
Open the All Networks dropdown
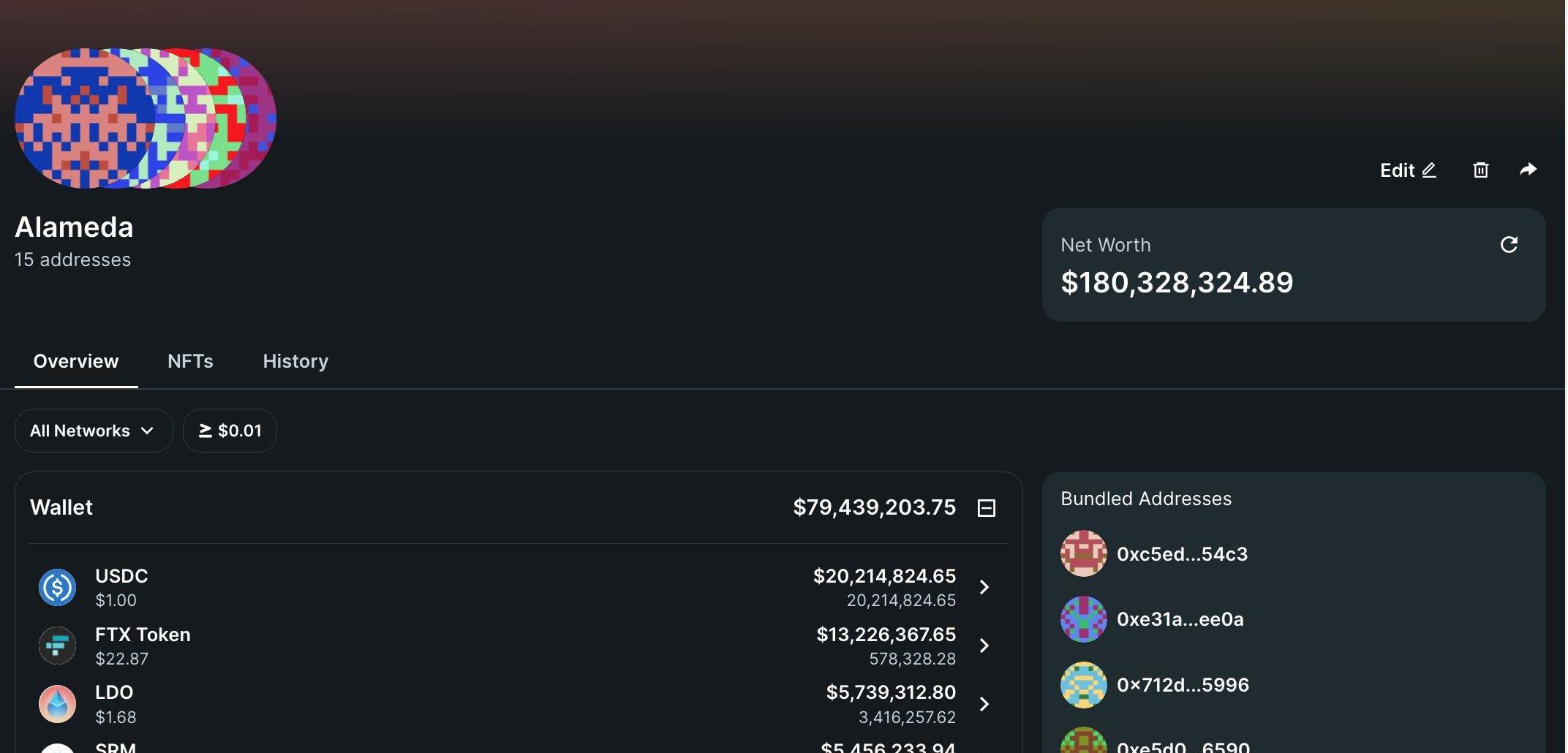(93, 431)
